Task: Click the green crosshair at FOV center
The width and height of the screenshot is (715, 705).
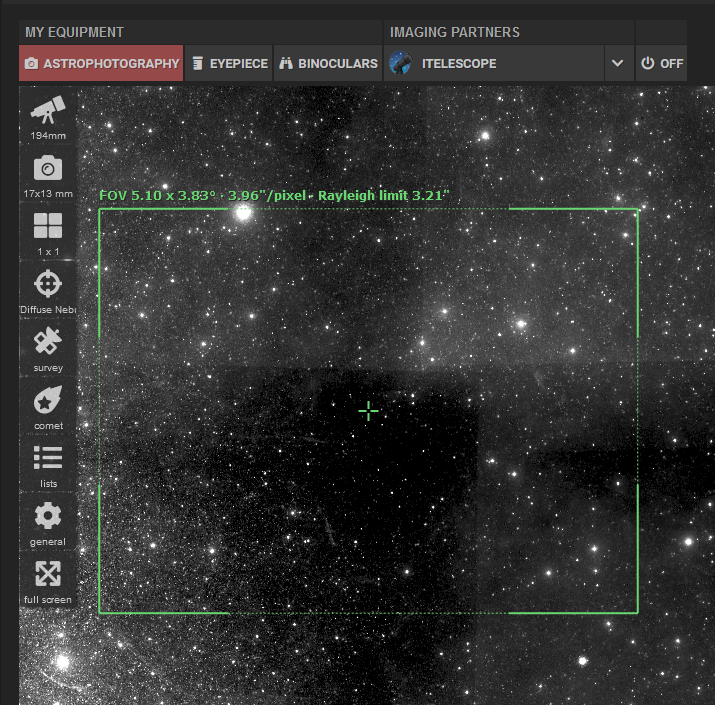Action: click(368, 411)
